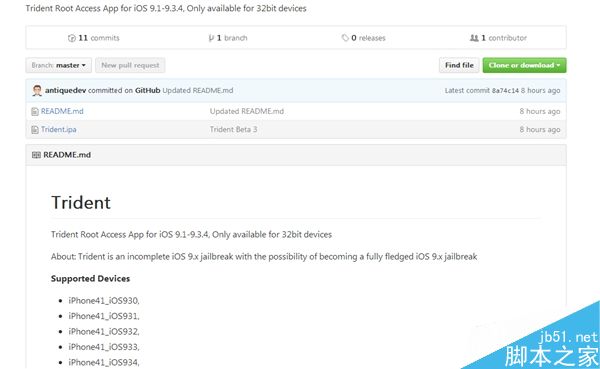Select the iPhone41_iOS931 list entry
Viewport: 600px width, 369px height.
[x=104, y=316]
